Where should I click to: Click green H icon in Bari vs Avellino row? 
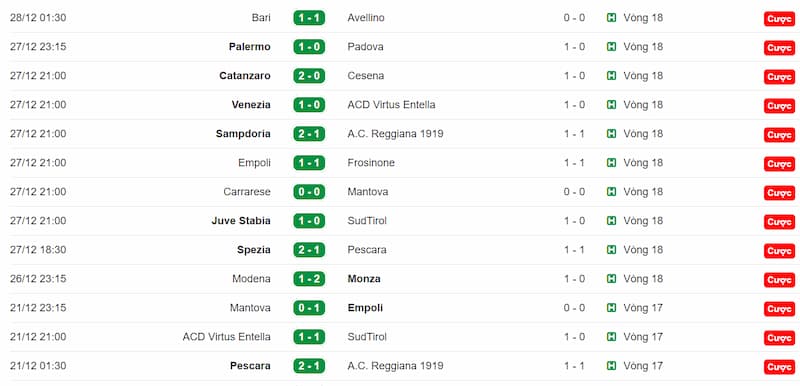(611, 18)
